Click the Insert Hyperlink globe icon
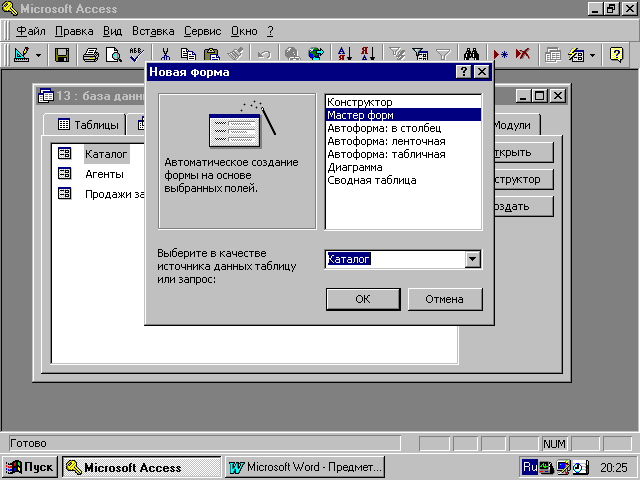Image resolution: width=640 pixels, height=480 pixels. [292, 54]
